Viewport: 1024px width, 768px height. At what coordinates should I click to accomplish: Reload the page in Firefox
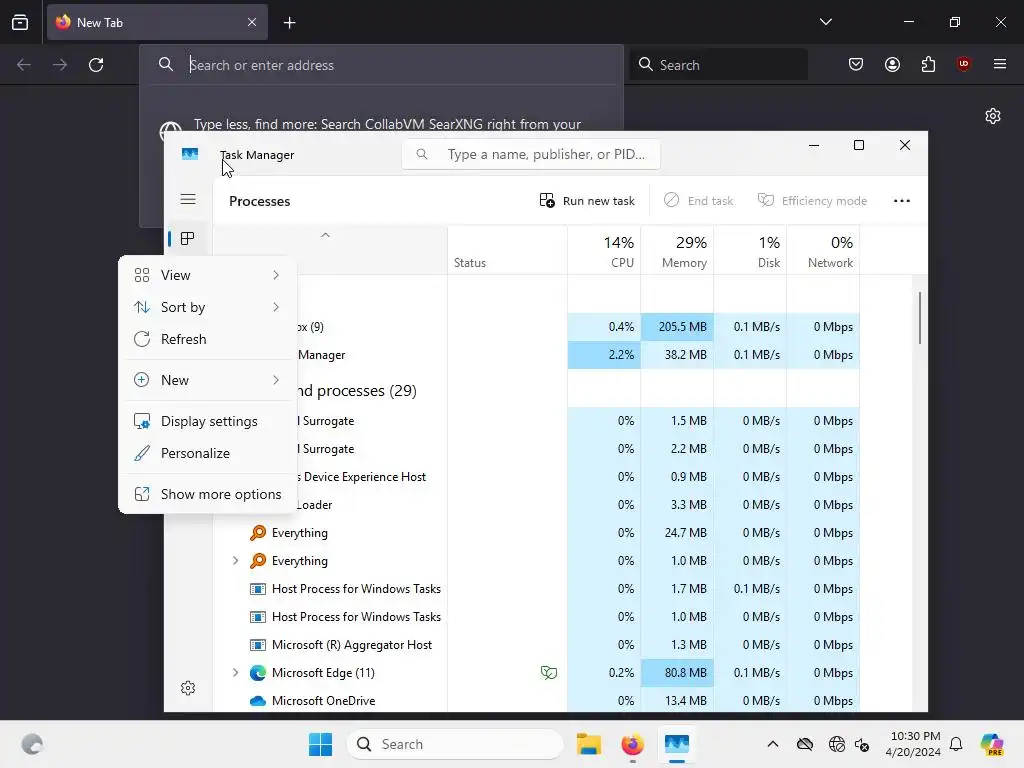96,65
